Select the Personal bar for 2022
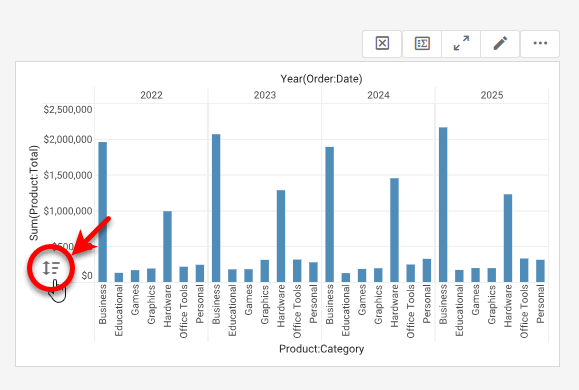Image resolution: width=579 pixels, height=390 pixels. pos(200,273)
